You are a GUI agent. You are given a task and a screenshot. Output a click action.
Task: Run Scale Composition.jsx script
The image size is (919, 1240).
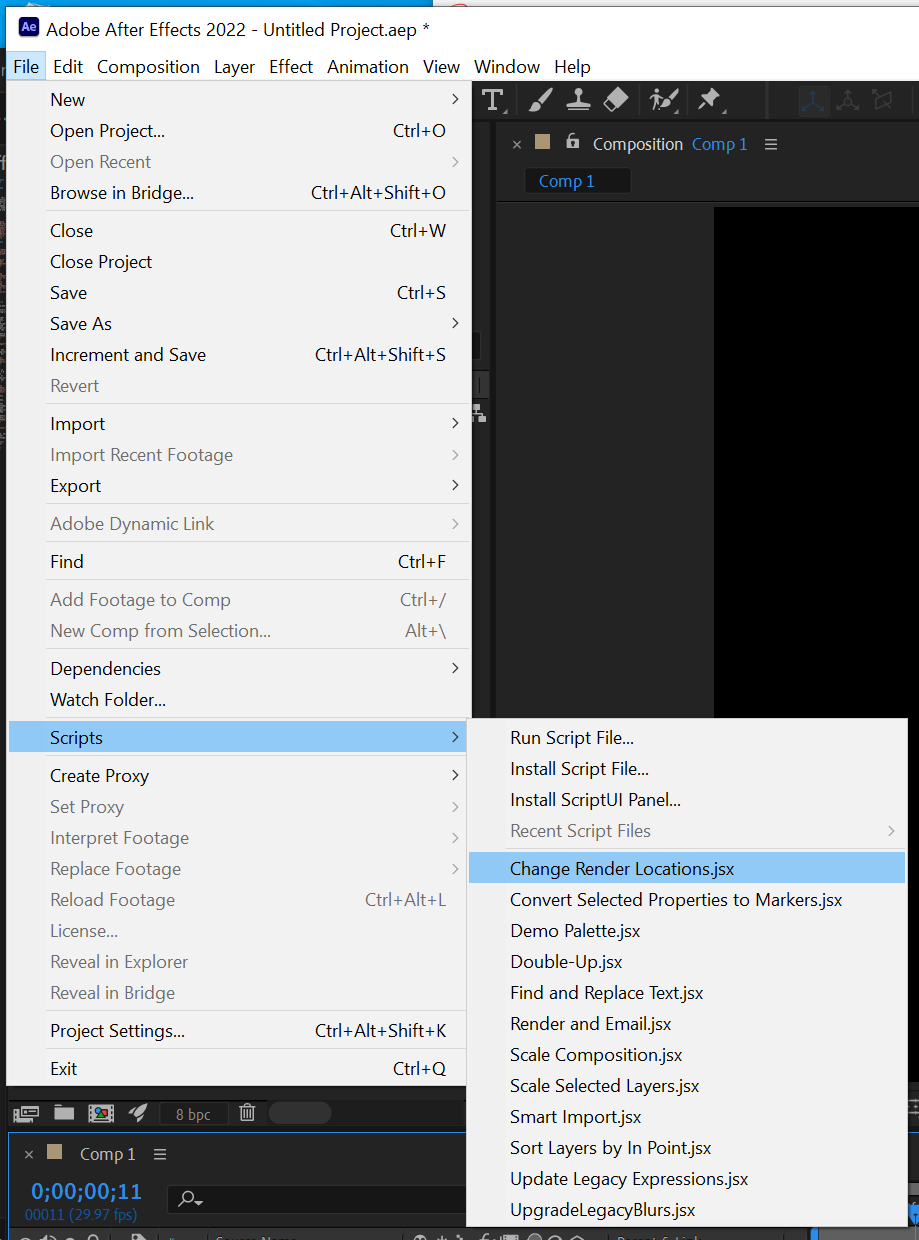pyautogui.click(x=687, y=1055)
